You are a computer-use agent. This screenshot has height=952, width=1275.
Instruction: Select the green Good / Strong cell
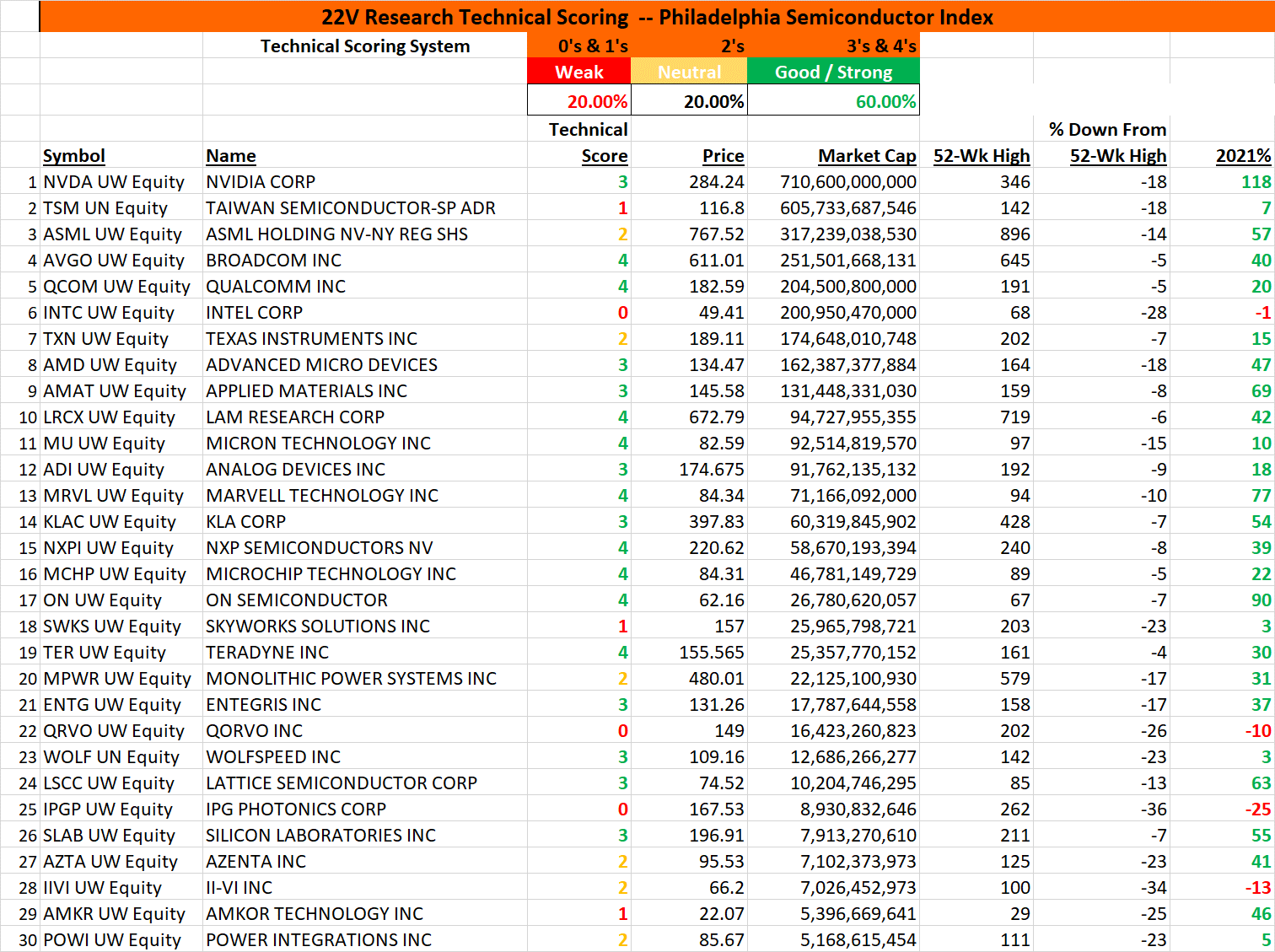[x=833, y=72]
